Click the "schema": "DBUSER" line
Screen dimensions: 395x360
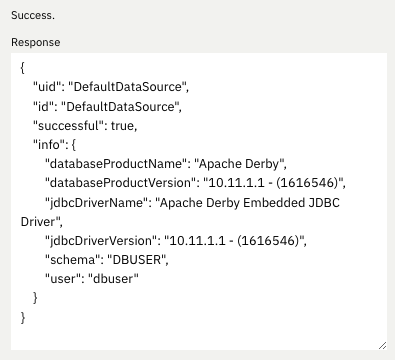(x=107, y=260)
